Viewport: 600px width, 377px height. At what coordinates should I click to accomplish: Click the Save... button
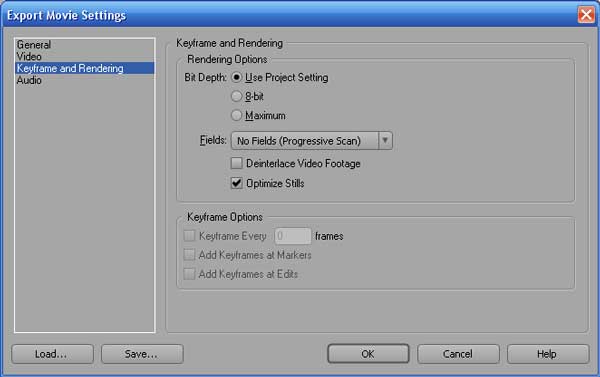click(x=142, y=354)
